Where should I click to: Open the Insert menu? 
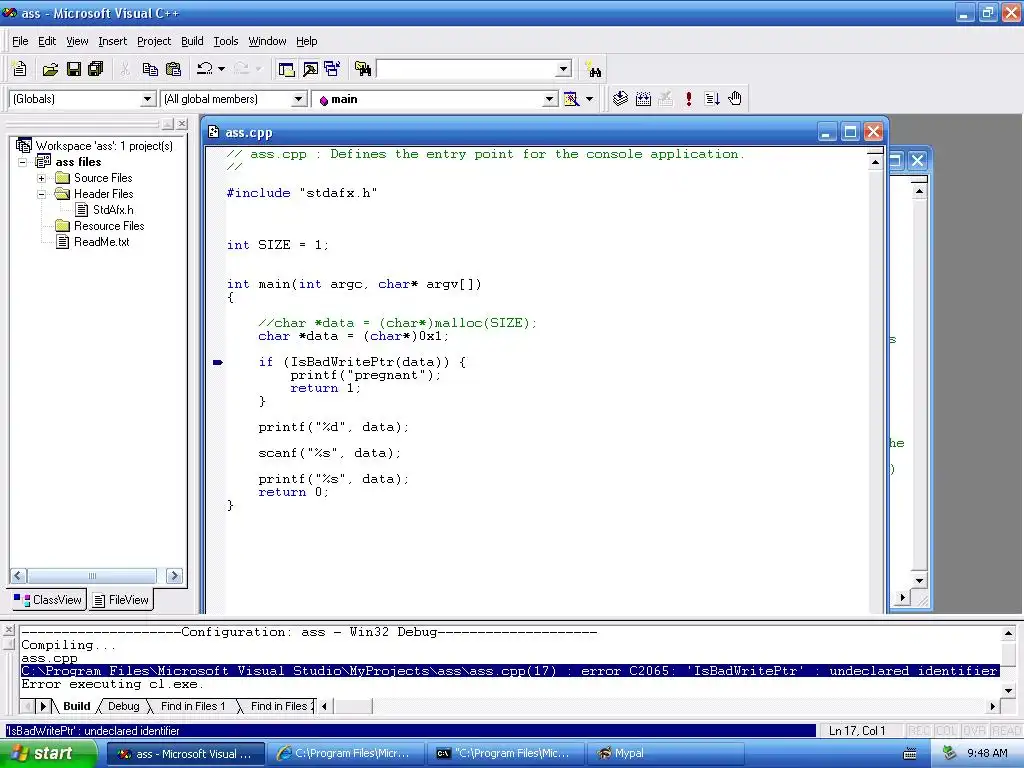(112, 41)
